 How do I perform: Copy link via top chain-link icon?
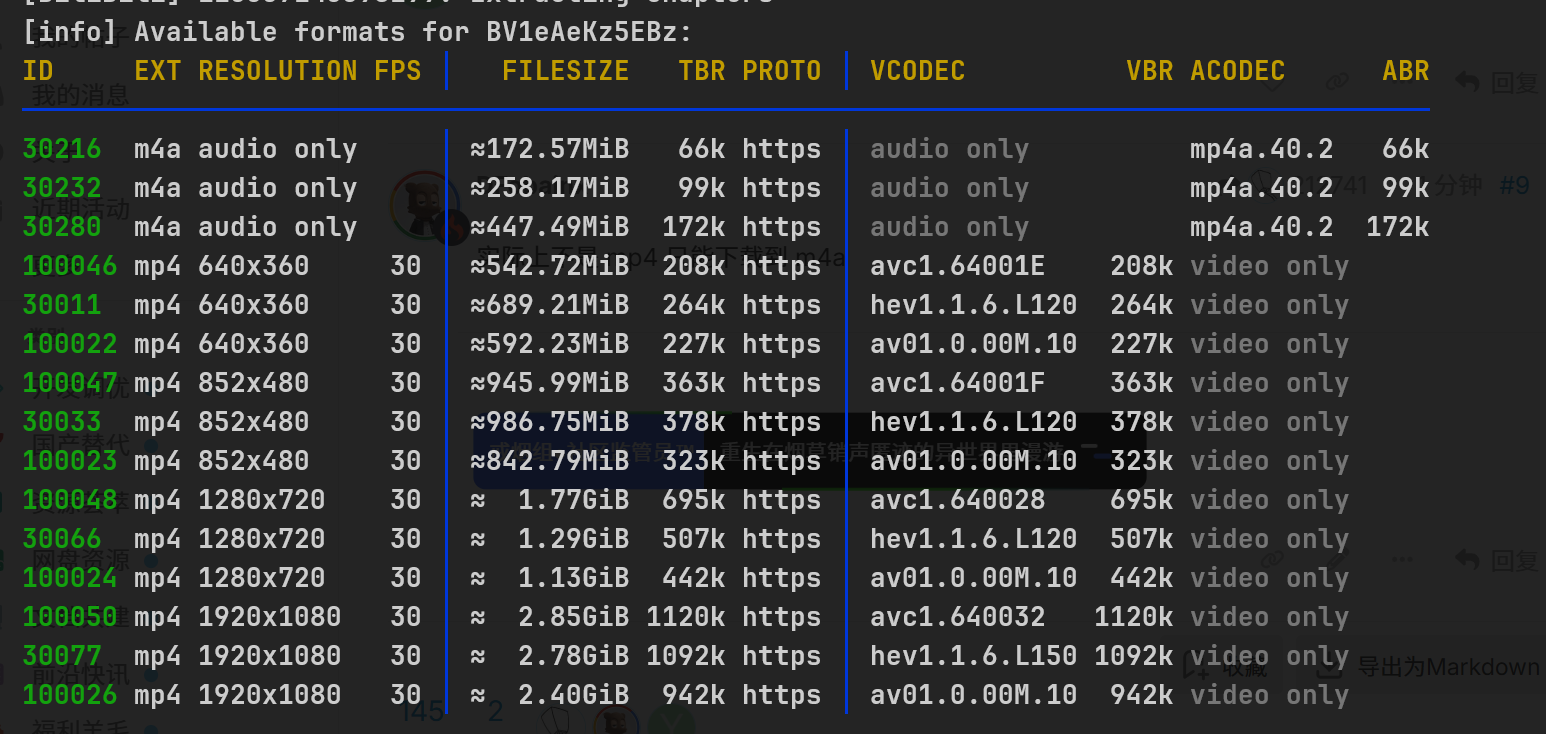[1337, 82]
